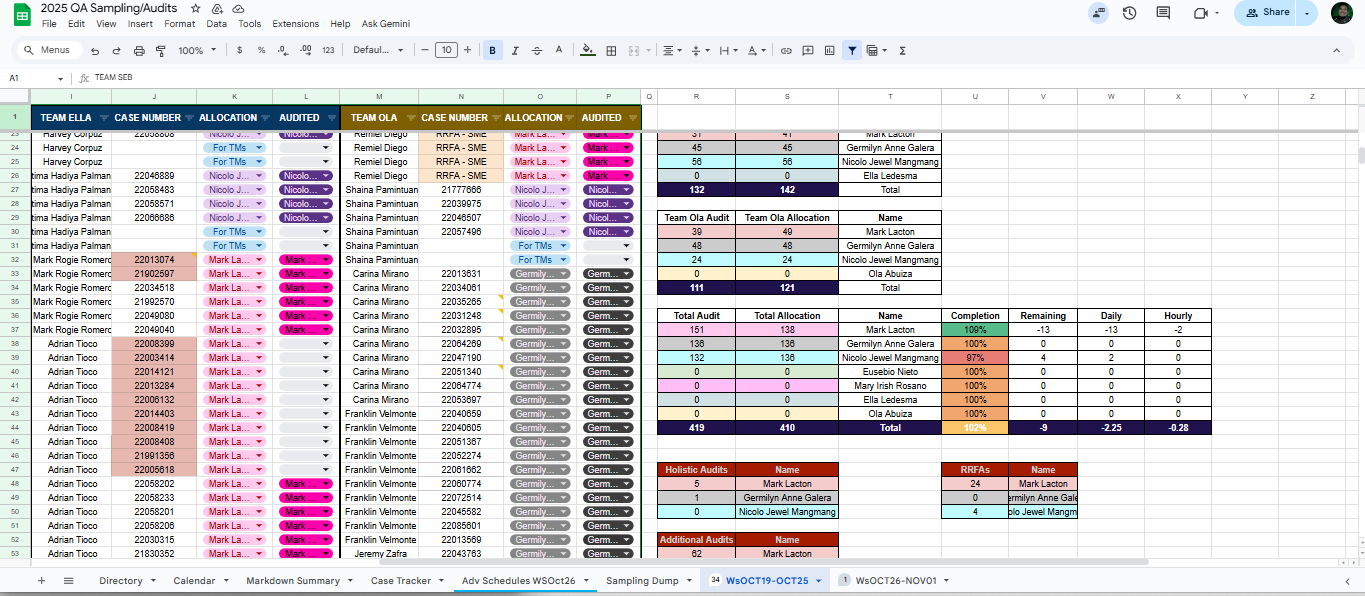Image resolution: width=1365 pixels, height=596 pixels.
Task: Open version history clock icon
Action: (x=1129, y=12)
